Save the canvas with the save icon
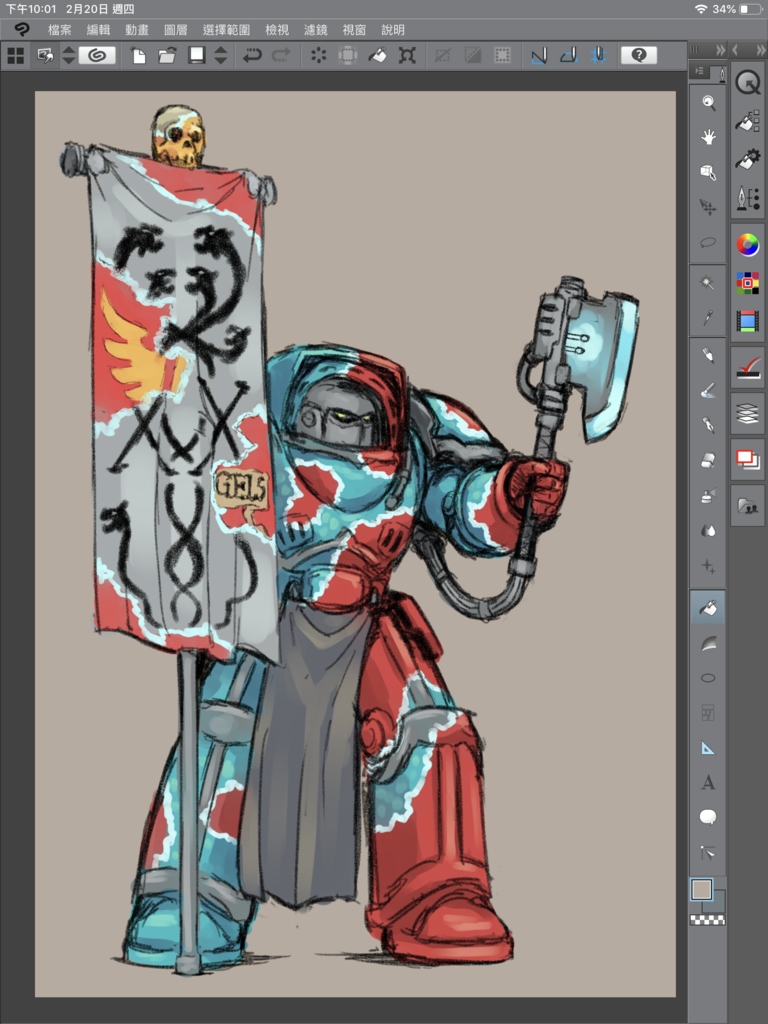 [x=197, y=56]
